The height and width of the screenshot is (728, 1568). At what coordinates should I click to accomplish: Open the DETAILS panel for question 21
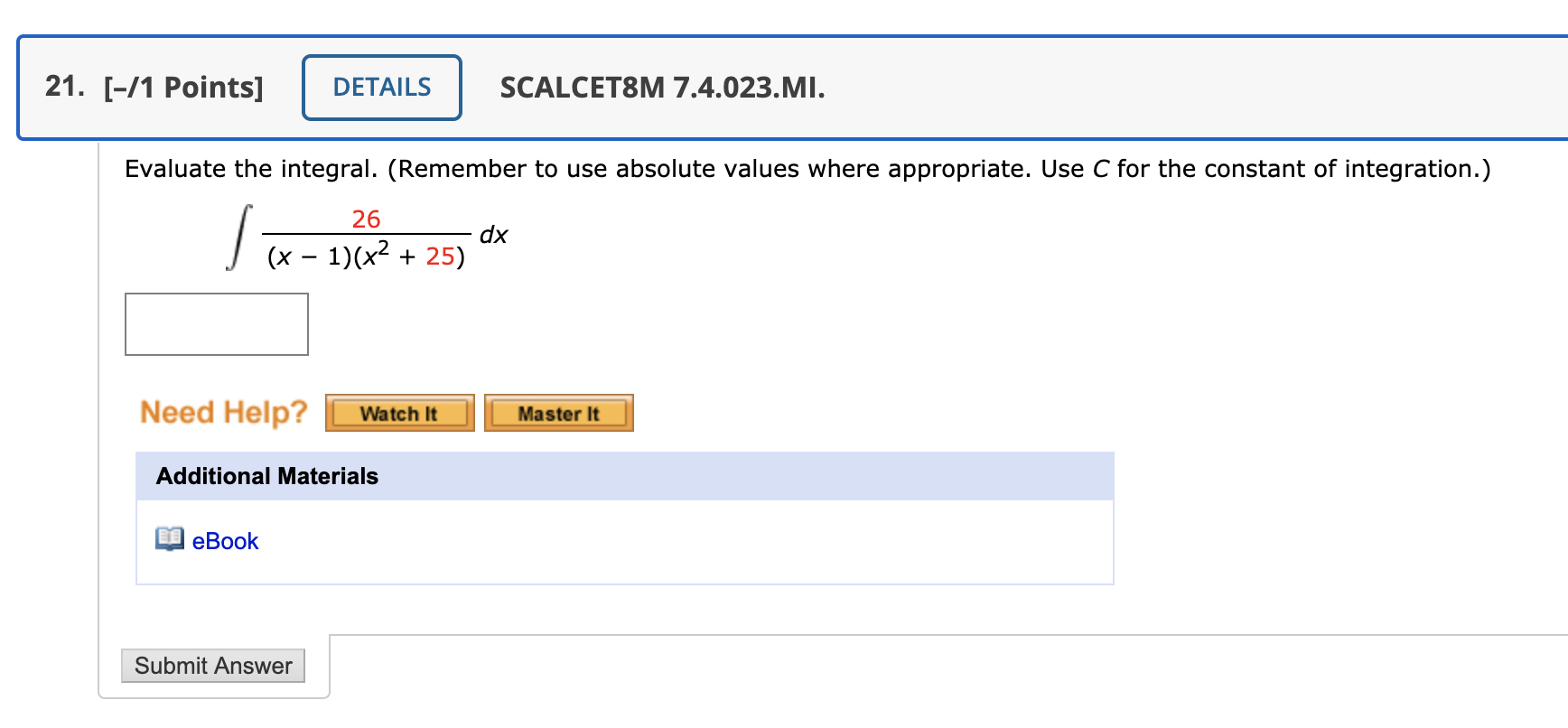(x=380, y=87)
